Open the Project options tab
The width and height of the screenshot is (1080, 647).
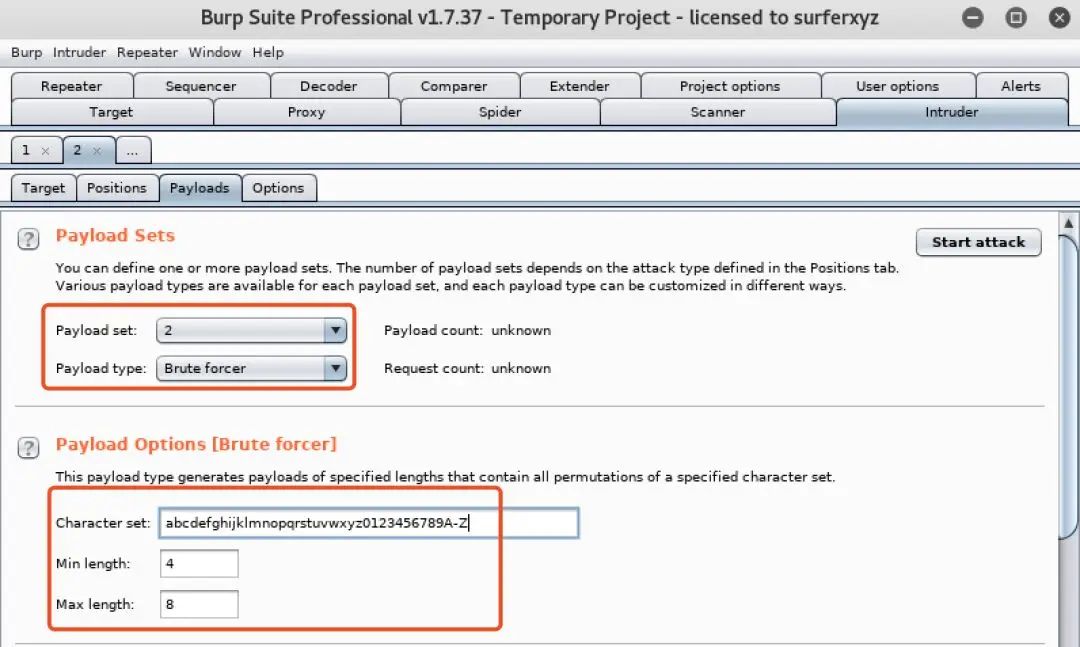[x=730, y=86]
